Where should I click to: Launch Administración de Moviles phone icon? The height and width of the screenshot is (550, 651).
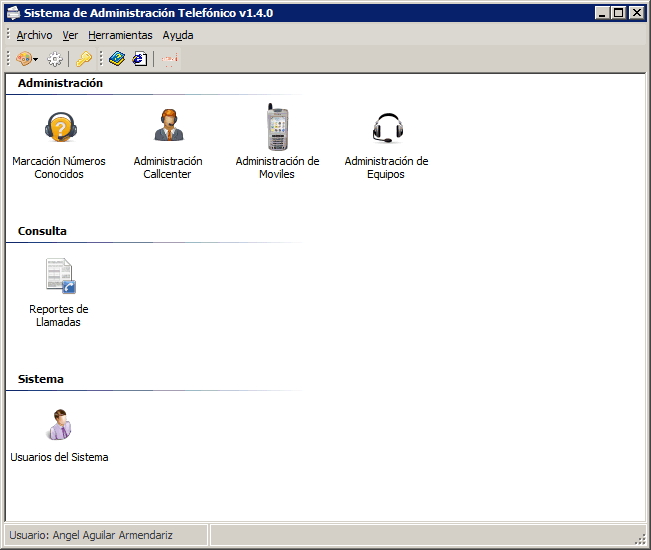click(x=277, y=127)
